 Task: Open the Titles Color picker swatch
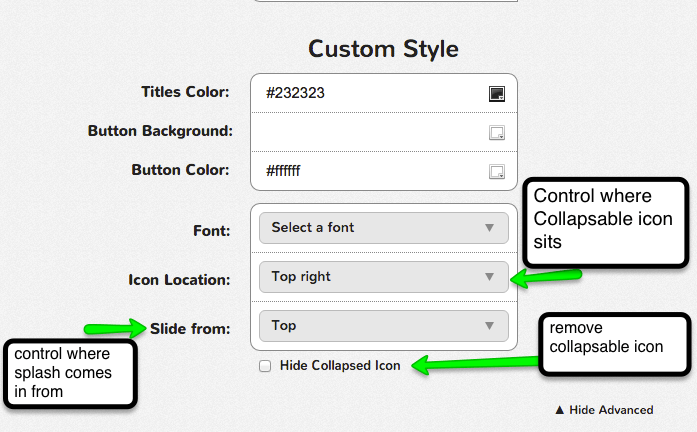pos(496,94)
